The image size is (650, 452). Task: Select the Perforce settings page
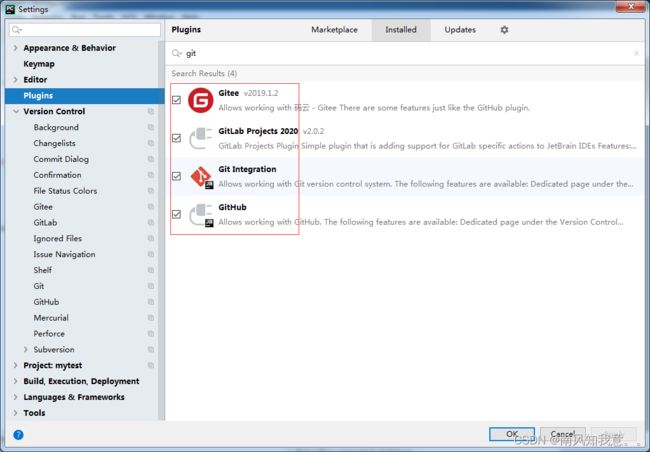point(49,334)
